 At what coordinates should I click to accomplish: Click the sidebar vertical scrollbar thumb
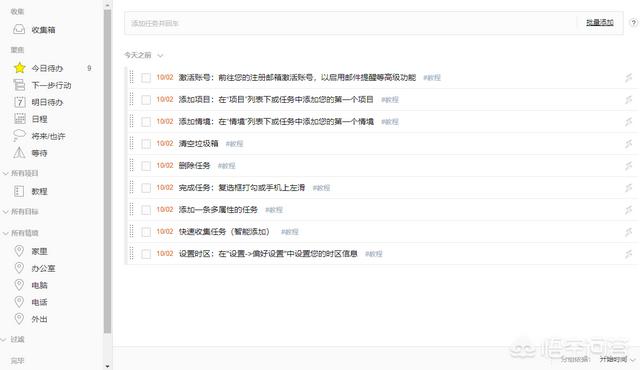click(107, 171)
